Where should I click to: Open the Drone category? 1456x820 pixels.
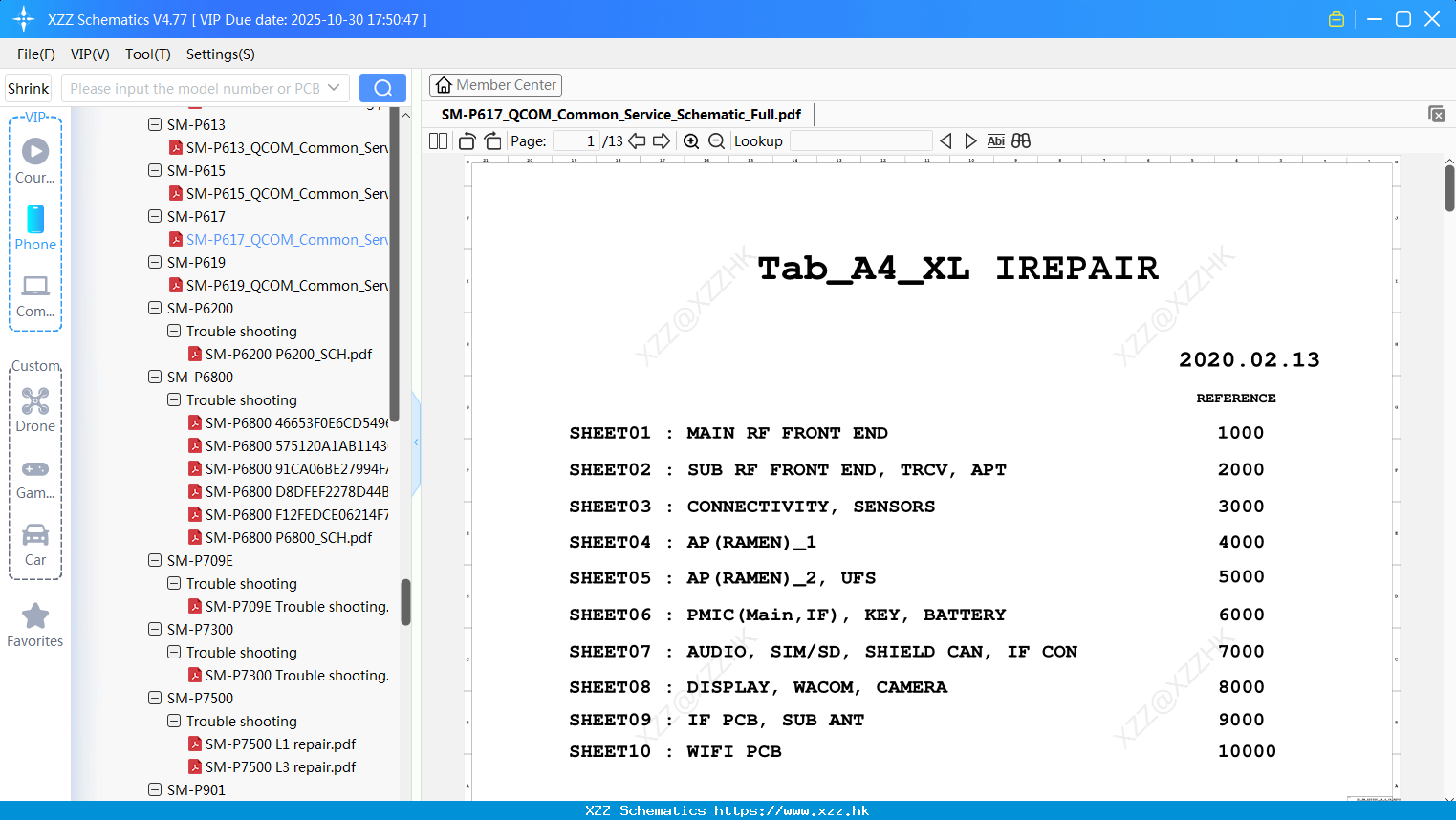(35, 410)
